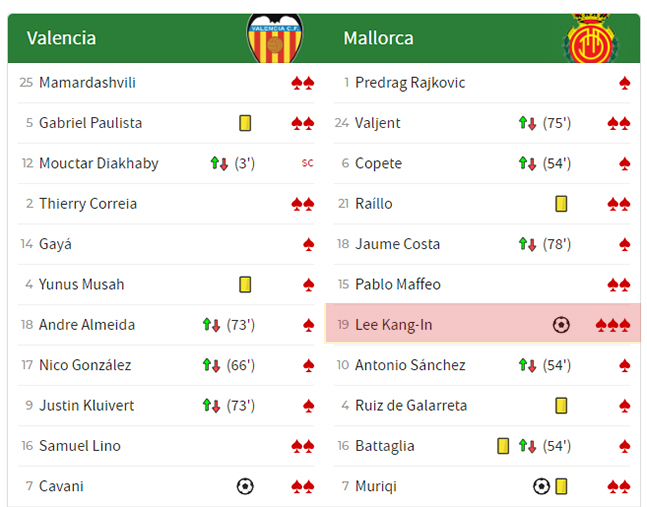647x507 pixels.
Task: Click Lee Kang-In's three spades rating
Action: tap(612, 325)
